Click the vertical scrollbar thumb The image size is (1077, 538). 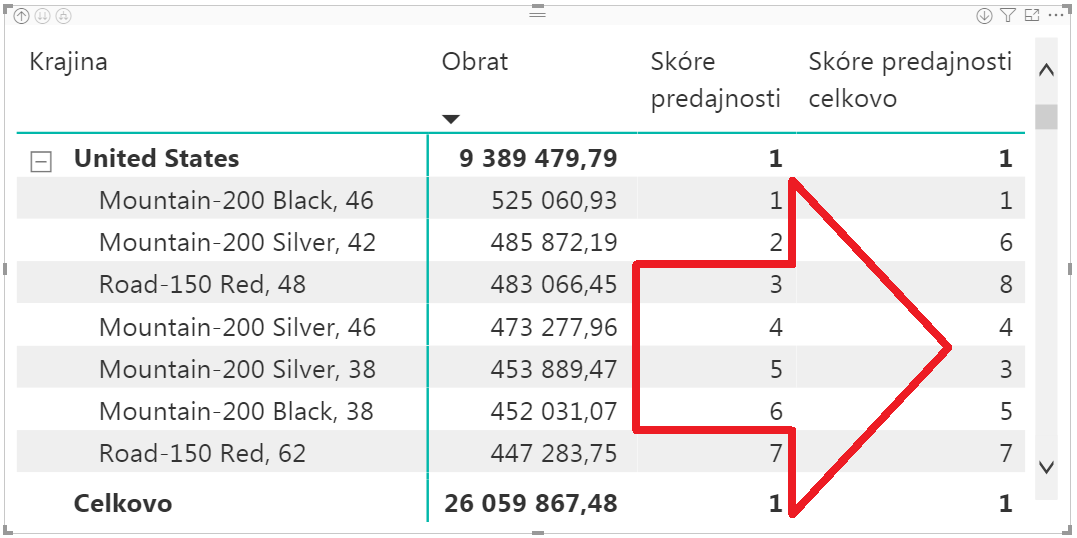[1046, 116]
